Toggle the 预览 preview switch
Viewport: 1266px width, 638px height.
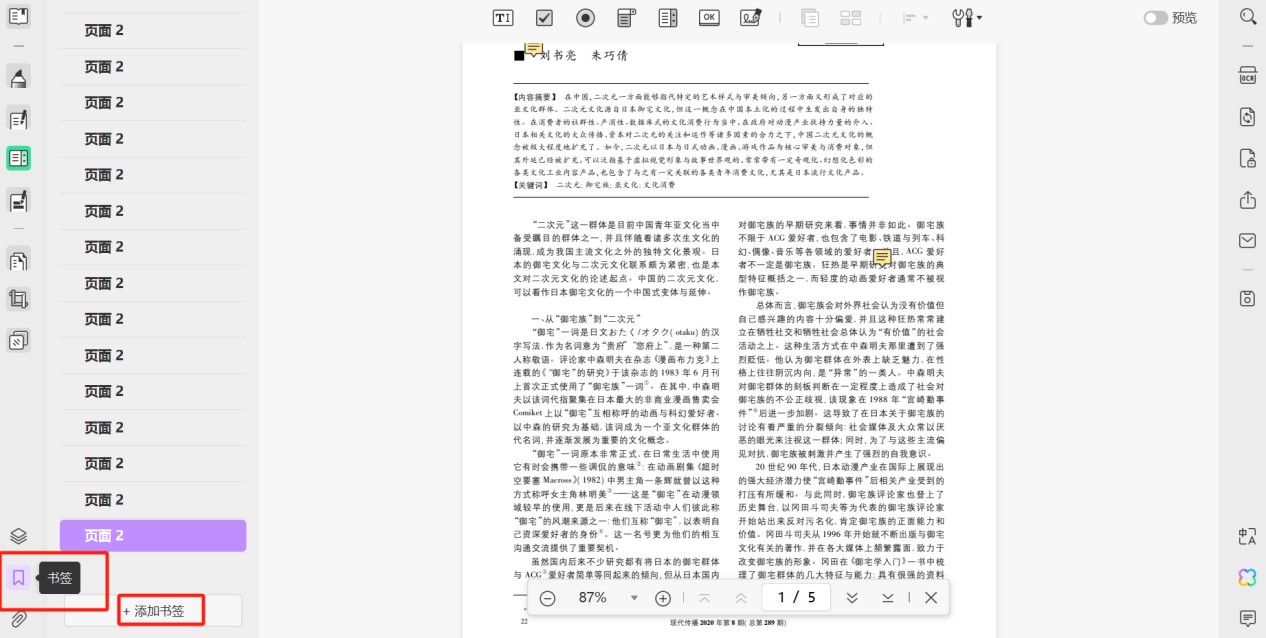pyautogui.click(x=1156, y=18)
